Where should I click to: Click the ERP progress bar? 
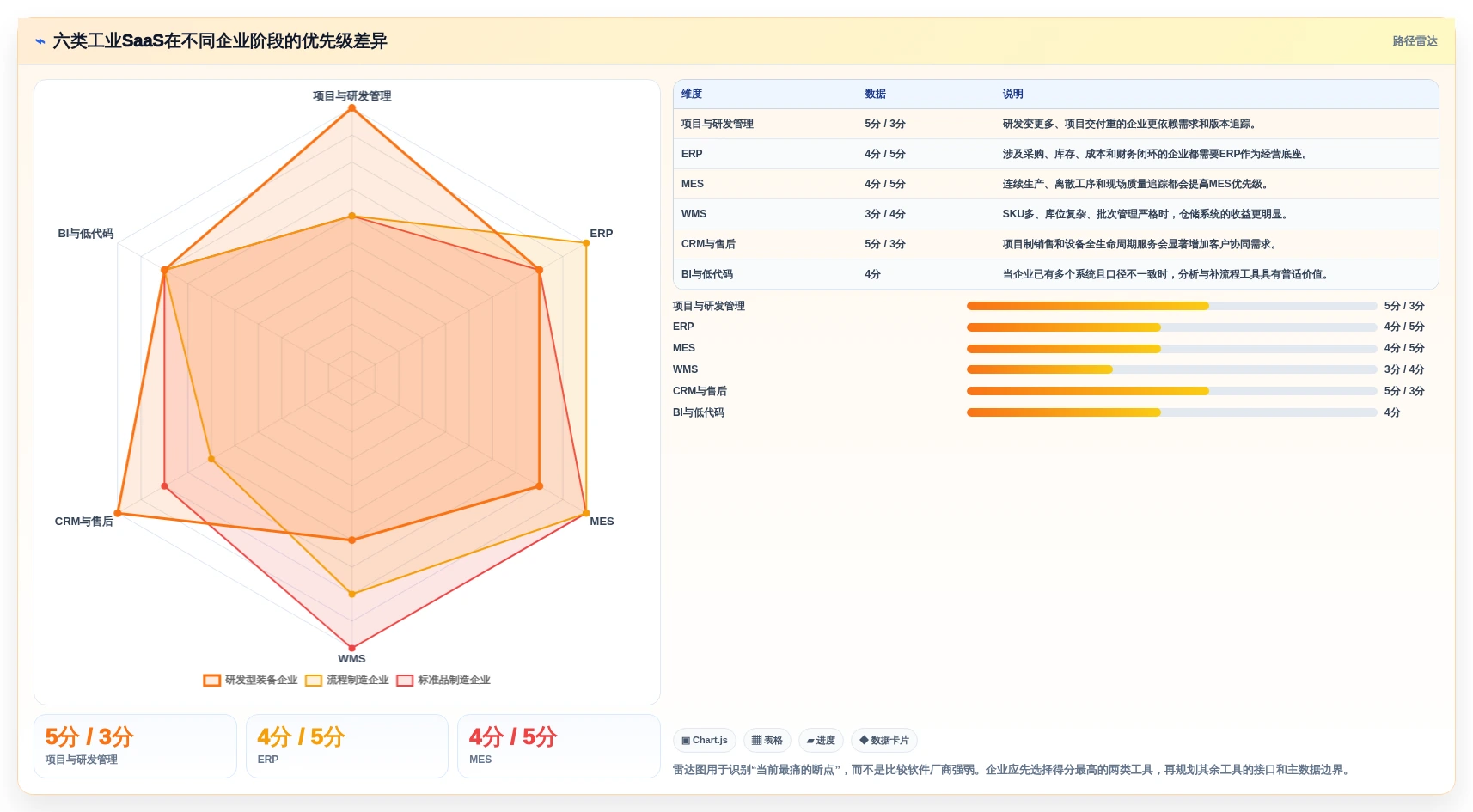[x=1171, y=327]
